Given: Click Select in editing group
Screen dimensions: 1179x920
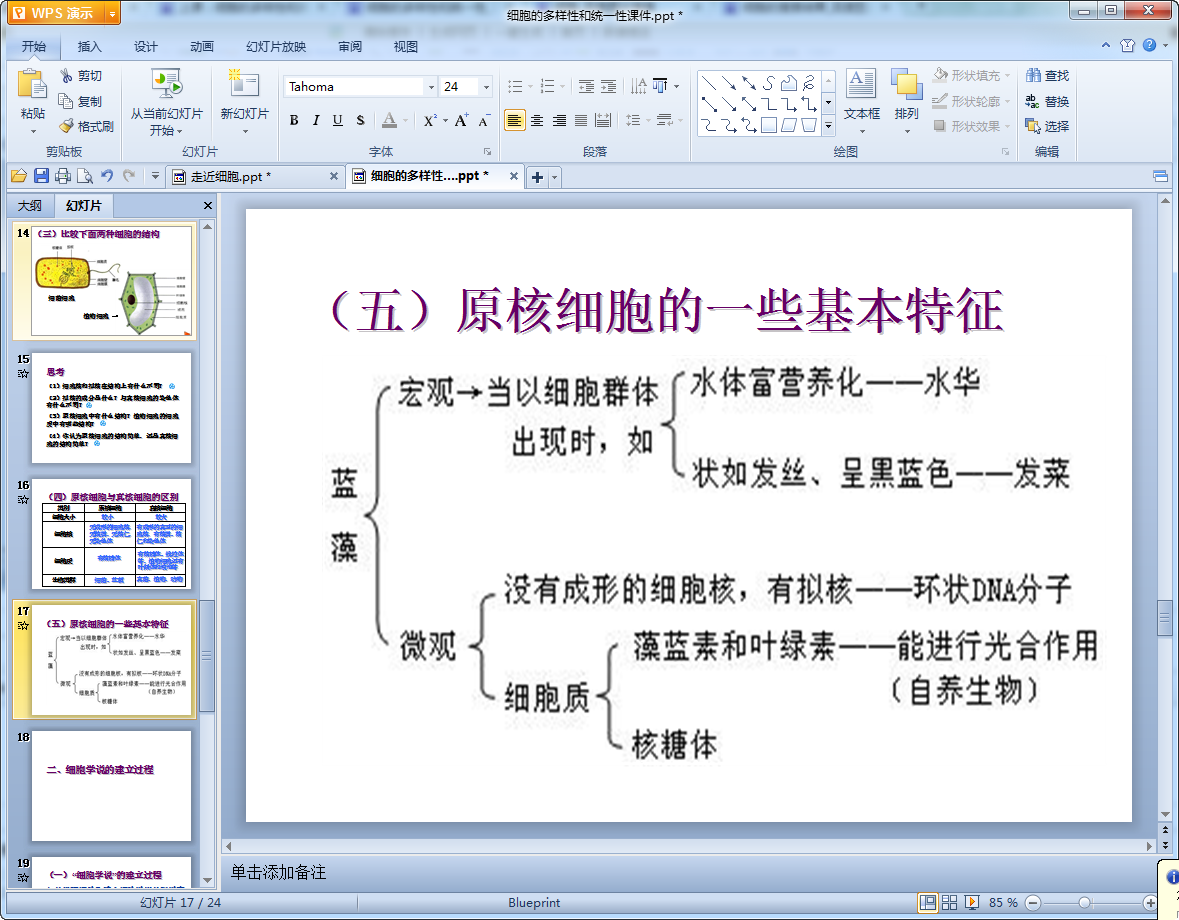Looking at the screenshot, I should click(x=1047, y=126).
